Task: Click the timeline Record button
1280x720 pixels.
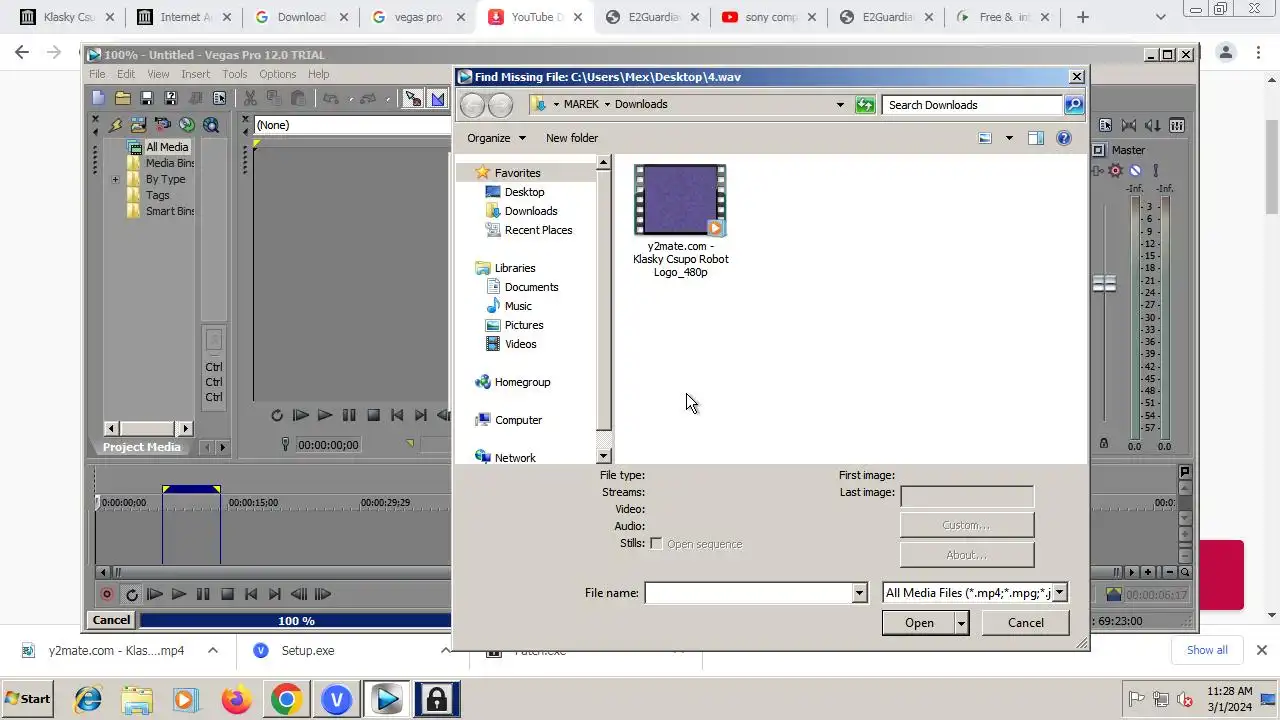Action: click(x=107, y=594)
